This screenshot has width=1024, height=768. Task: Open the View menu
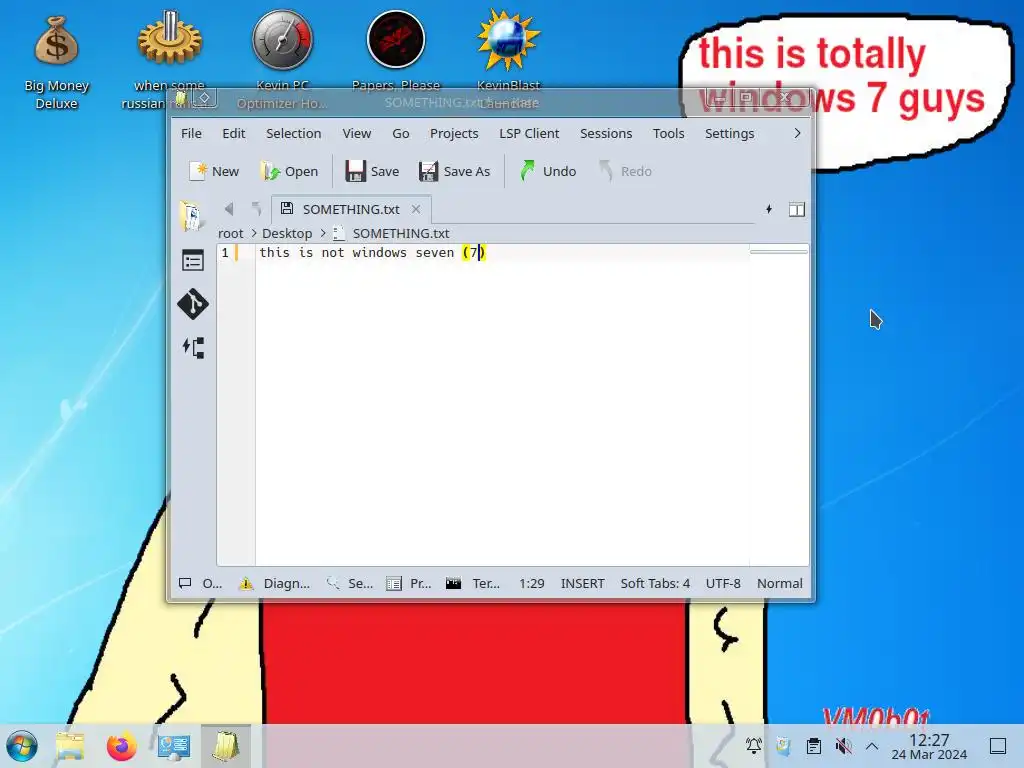[357, 133]
